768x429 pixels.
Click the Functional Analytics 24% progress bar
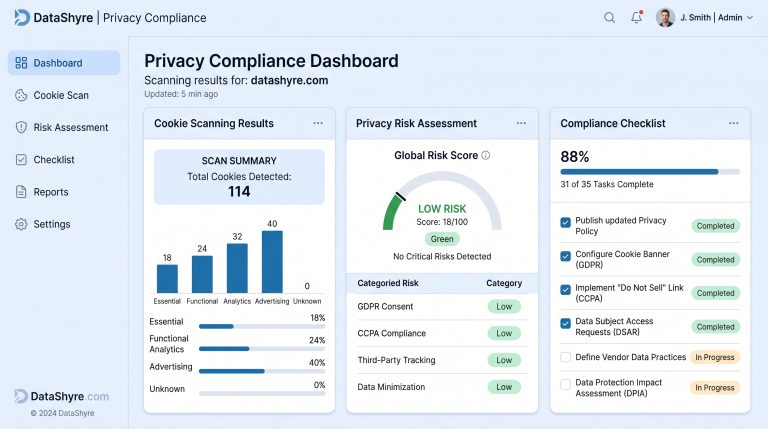pos(262,349)
